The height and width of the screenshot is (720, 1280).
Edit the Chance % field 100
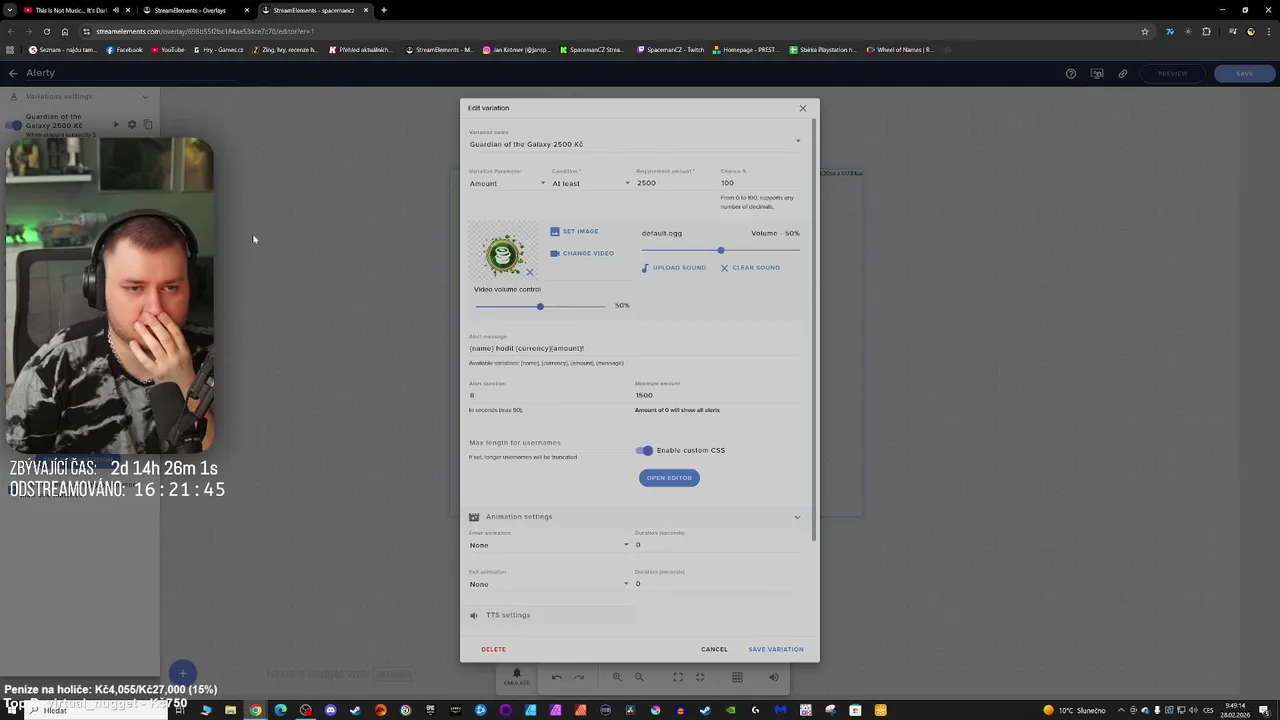pyautogui.click(x=759, y=183)
